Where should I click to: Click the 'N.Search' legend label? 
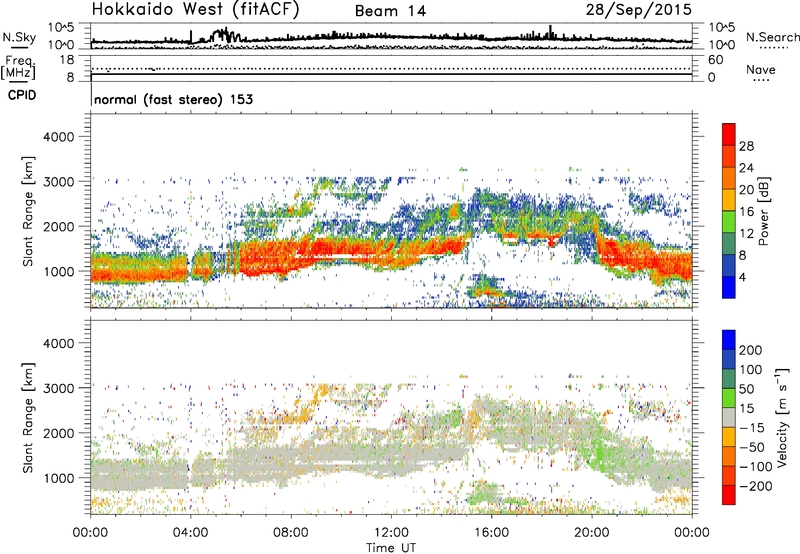pyautogui.click(x=773, y=37)
